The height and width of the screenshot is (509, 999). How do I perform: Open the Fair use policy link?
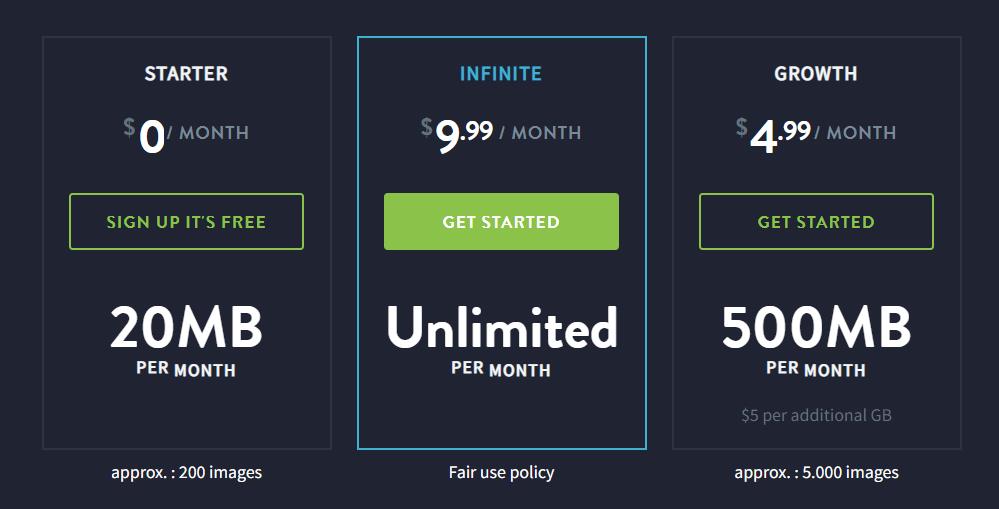pyautogui.click(x=501, y=472)
